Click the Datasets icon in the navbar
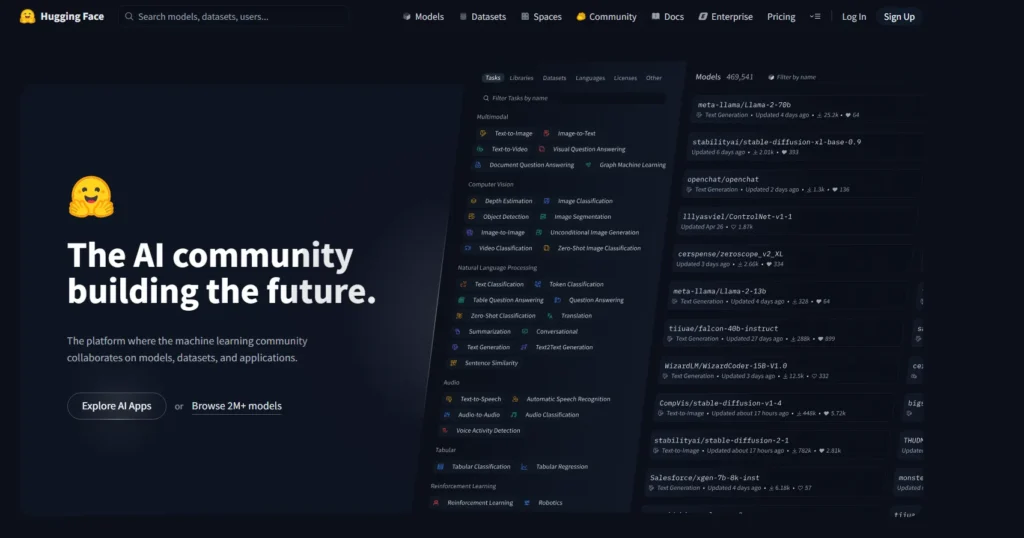Viewport: 1024px width, 538px height. pyautogui.click(x=464, y=17)
